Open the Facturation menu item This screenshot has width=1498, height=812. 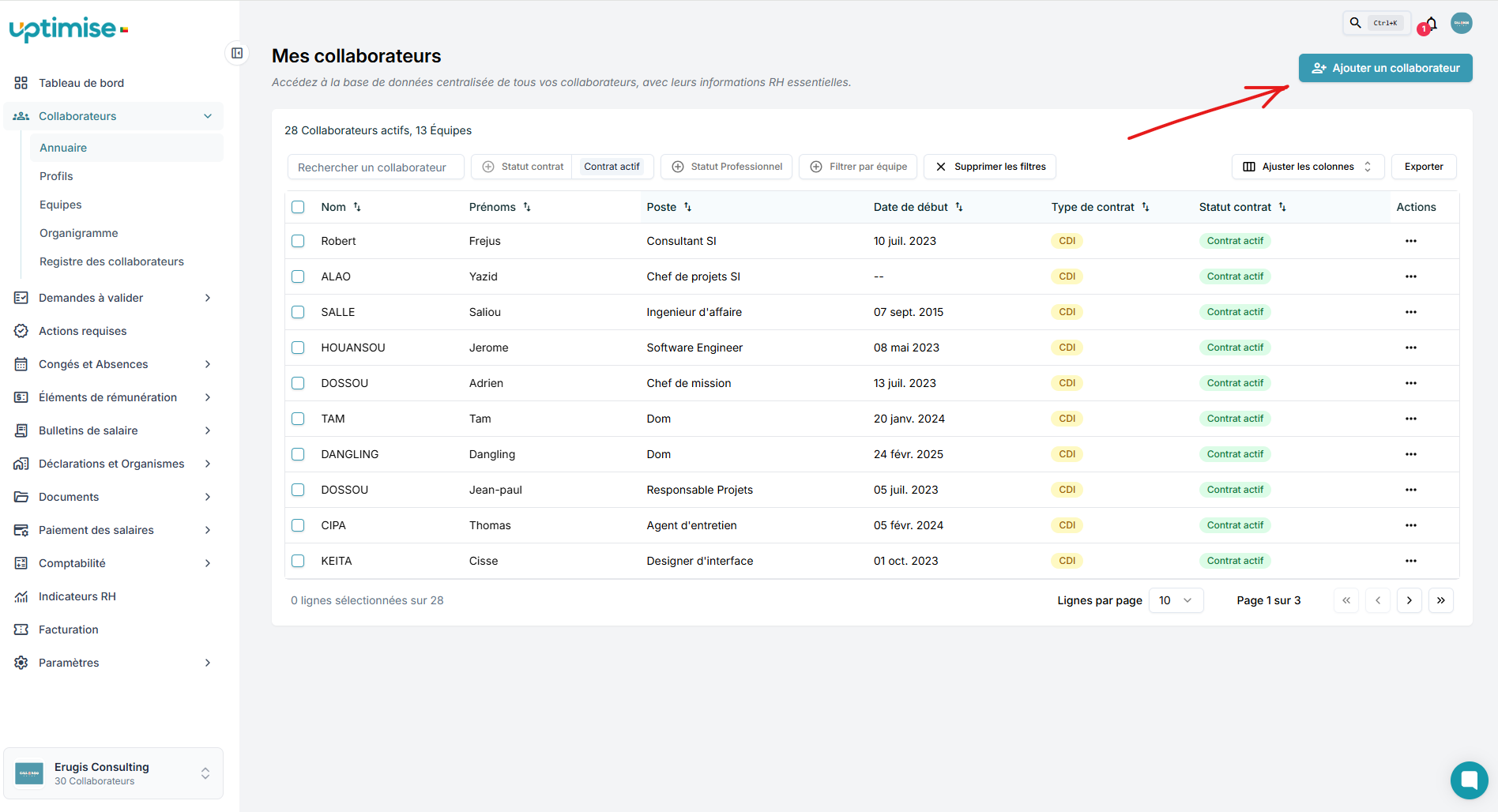[x=113, y=630]
